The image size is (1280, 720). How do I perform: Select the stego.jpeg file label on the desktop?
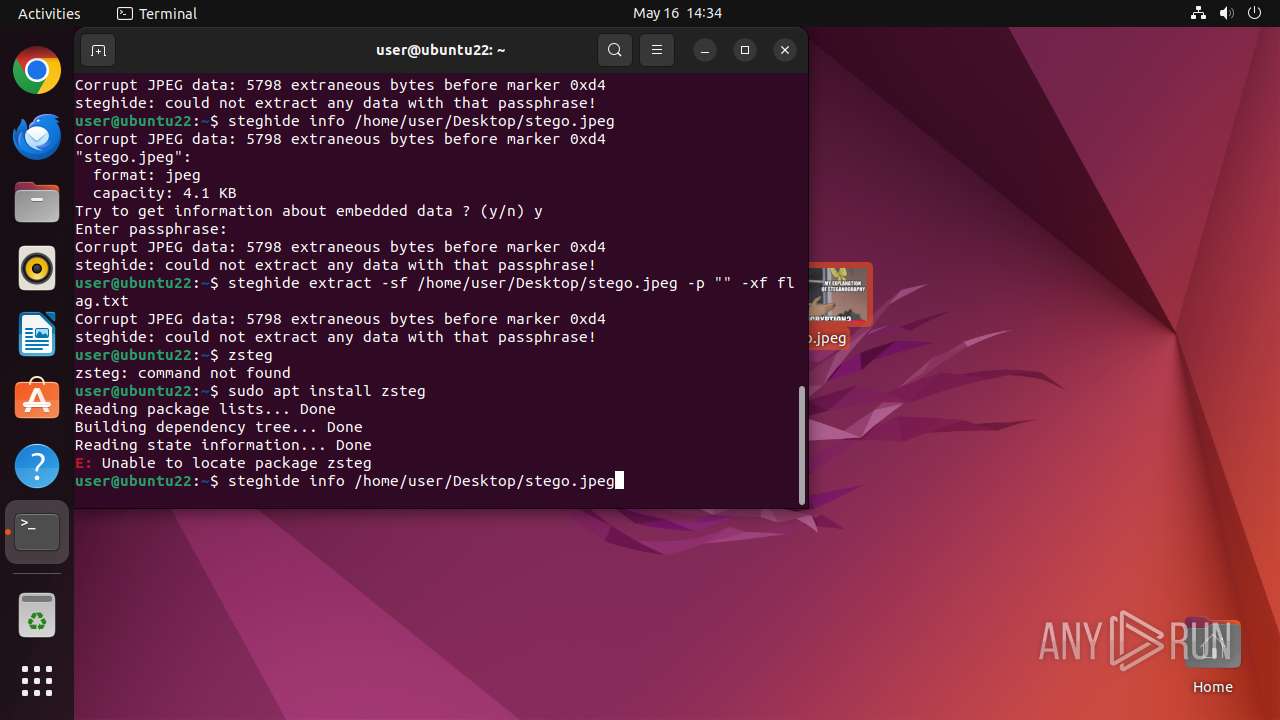coord(828,338)
